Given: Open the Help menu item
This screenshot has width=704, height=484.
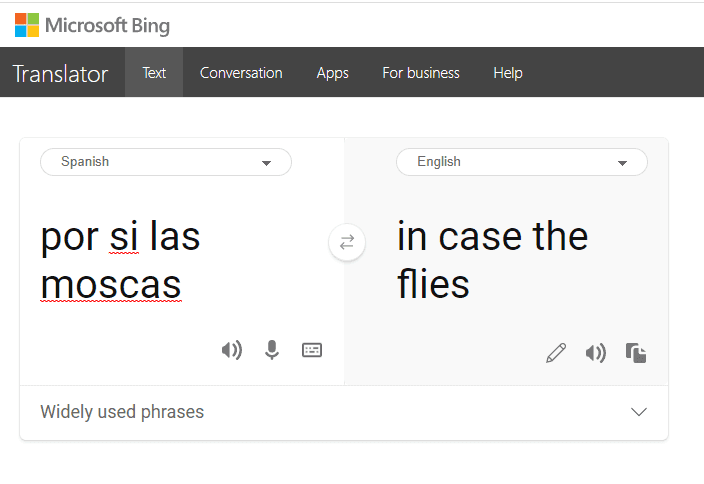Looking at the screenshot, I should [508, 73].
